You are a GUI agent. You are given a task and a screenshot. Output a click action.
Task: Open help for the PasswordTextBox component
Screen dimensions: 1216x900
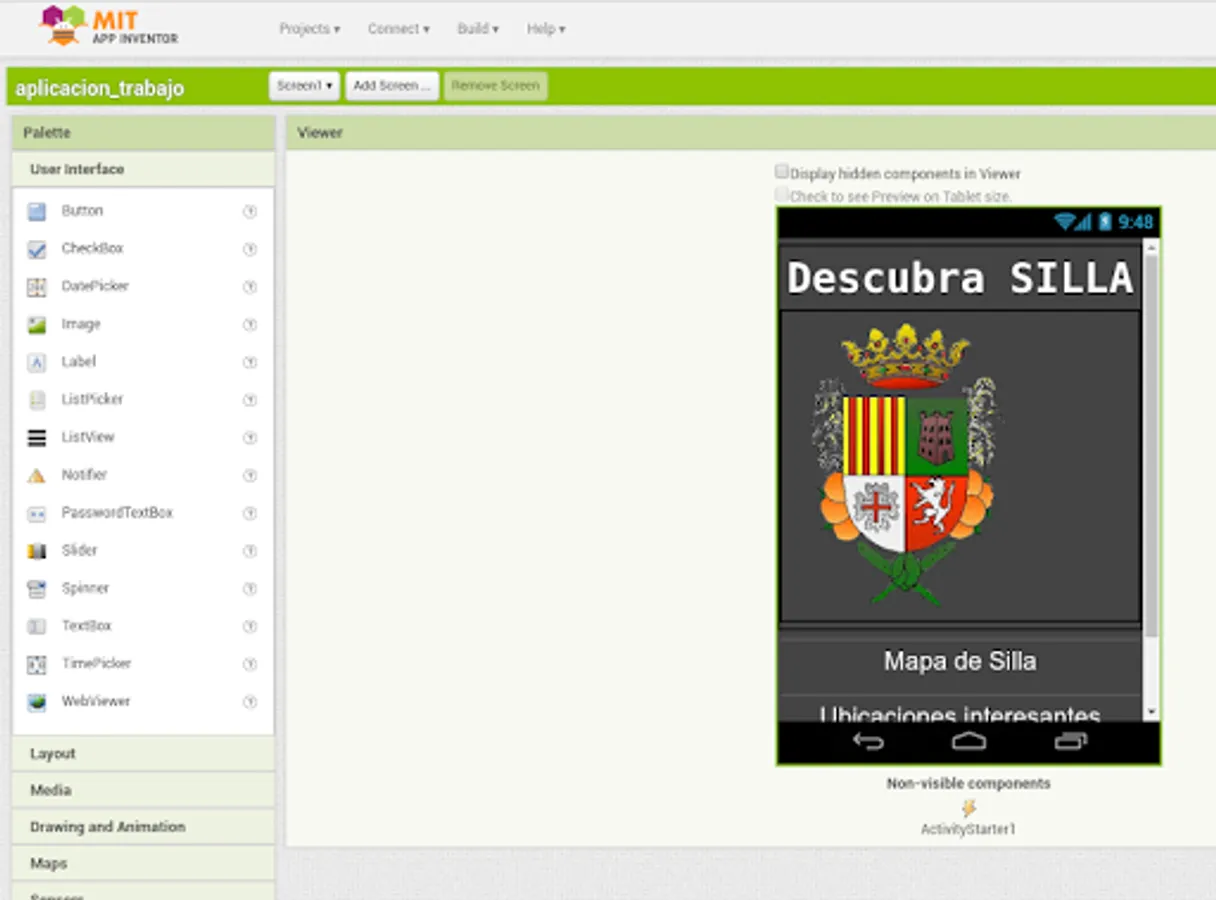point(250,513)
